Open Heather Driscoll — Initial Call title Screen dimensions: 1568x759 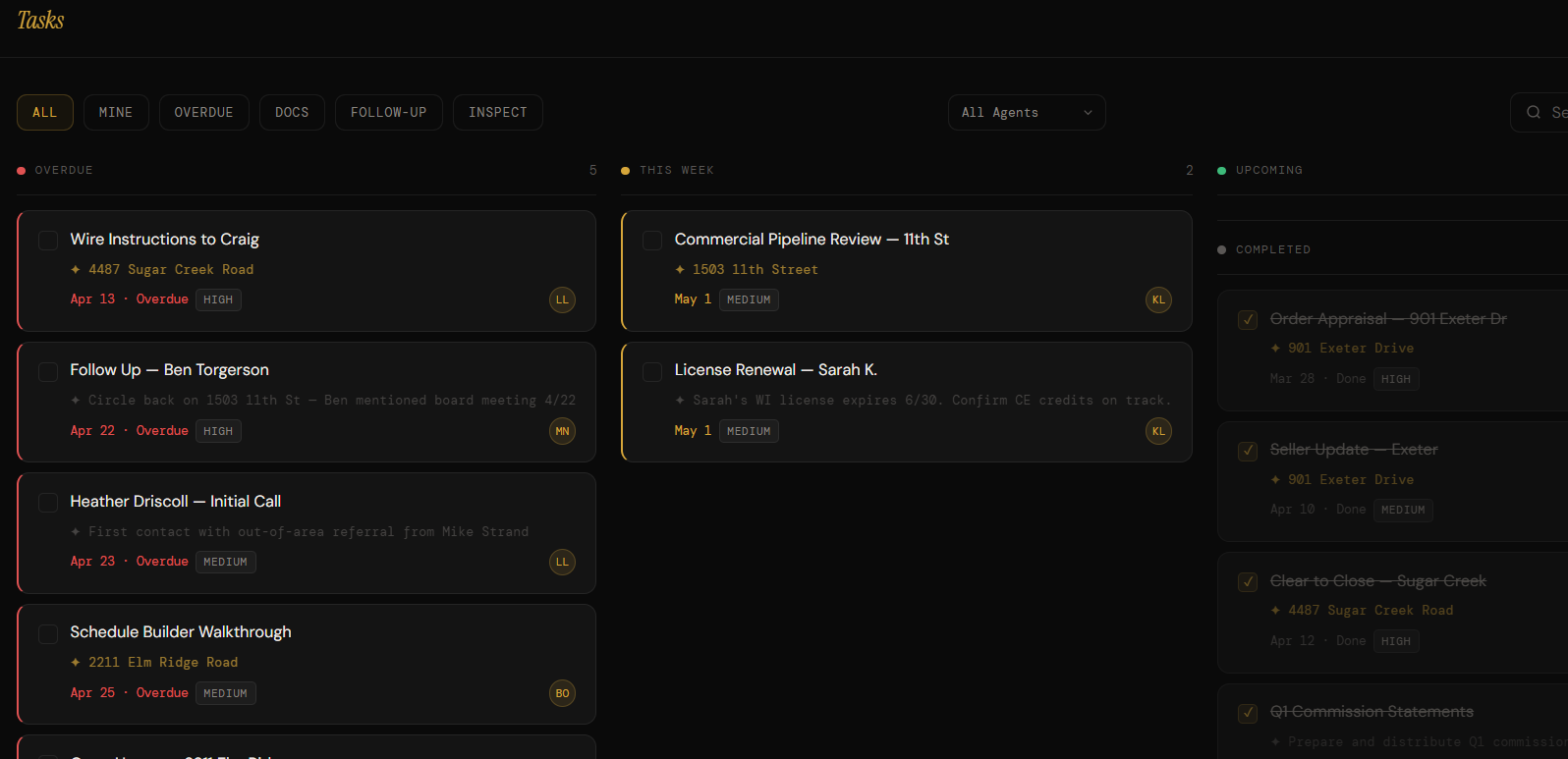pyautogui.click(x=176, y=502)
